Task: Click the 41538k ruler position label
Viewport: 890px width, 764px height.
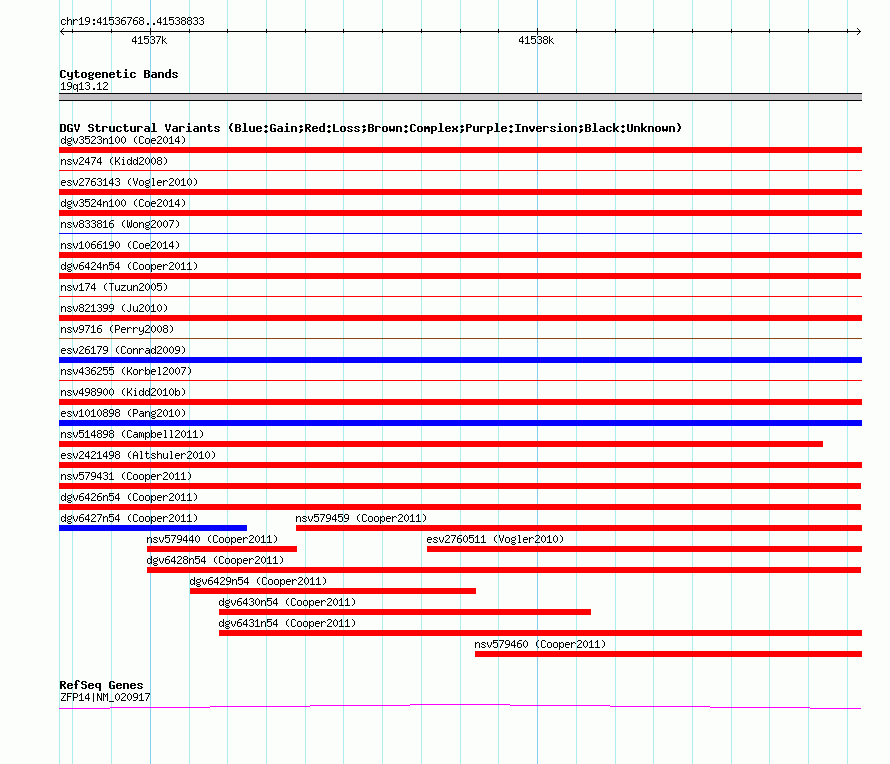Action: pyautogui.click(x=536, y=40)
